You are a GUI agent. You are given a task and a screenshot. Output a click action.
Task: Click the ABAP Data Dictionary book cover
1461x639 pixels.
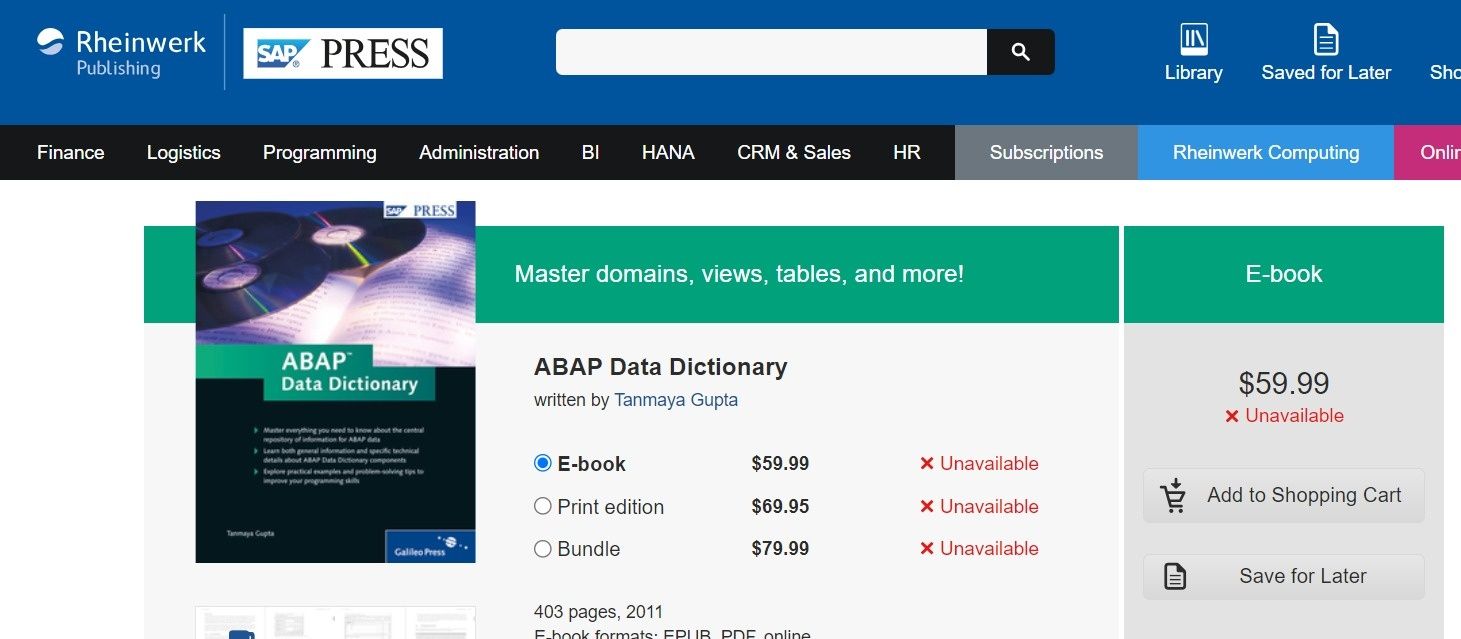tap(335, 382)
